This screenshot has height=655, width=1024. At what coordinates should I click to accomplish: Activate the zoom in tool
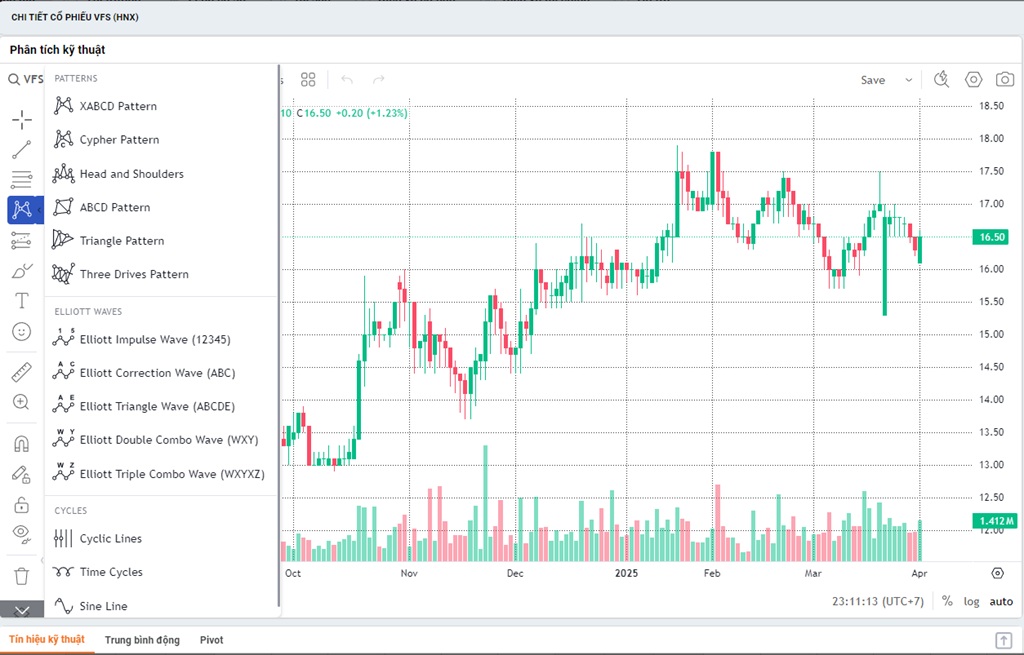coord(22,402)
